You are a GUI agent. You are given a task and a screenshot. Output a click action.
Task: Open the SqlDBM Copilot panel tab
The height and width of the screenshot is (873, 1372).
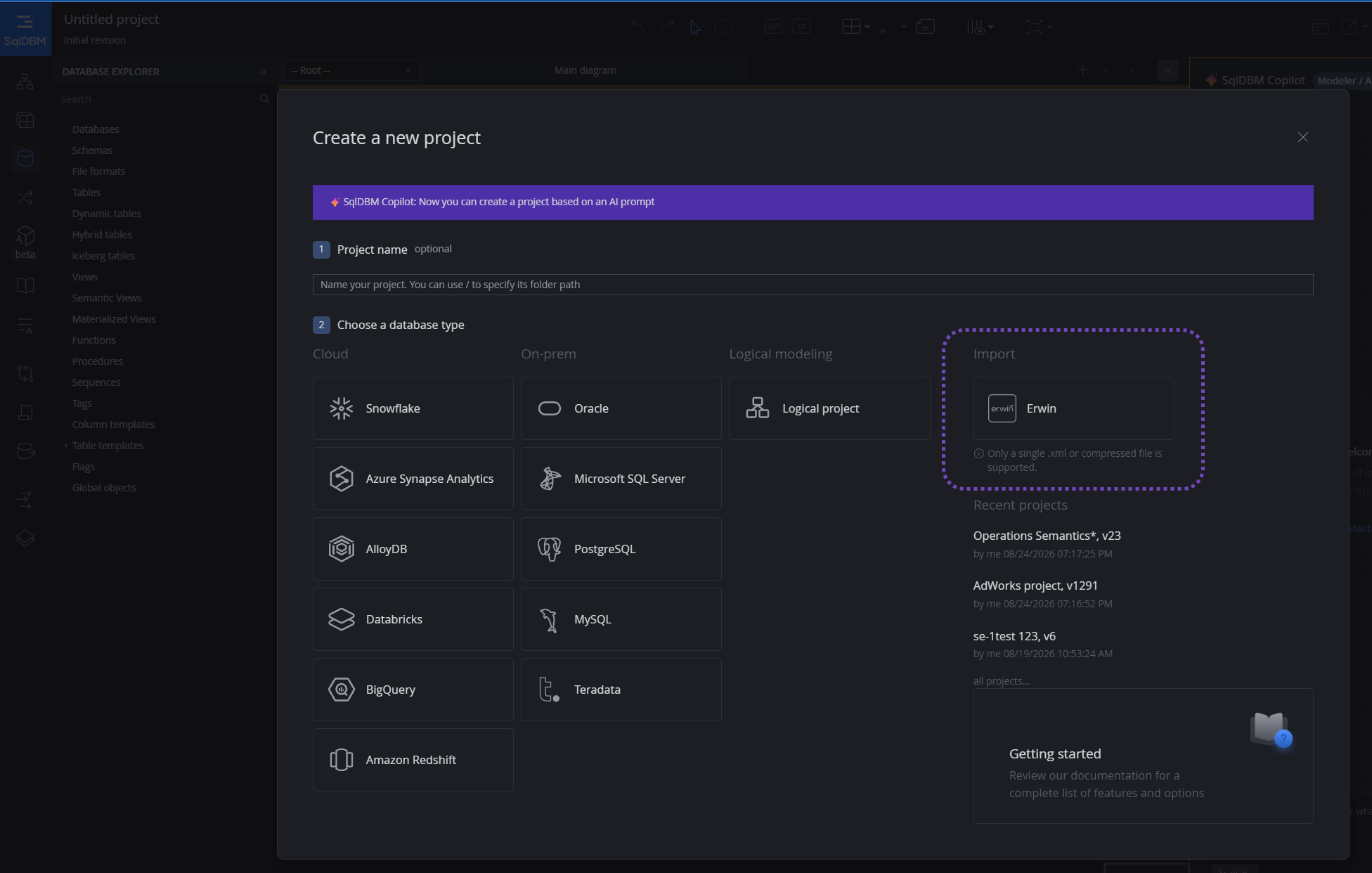pyautogui.click(x=1255, y=80)
